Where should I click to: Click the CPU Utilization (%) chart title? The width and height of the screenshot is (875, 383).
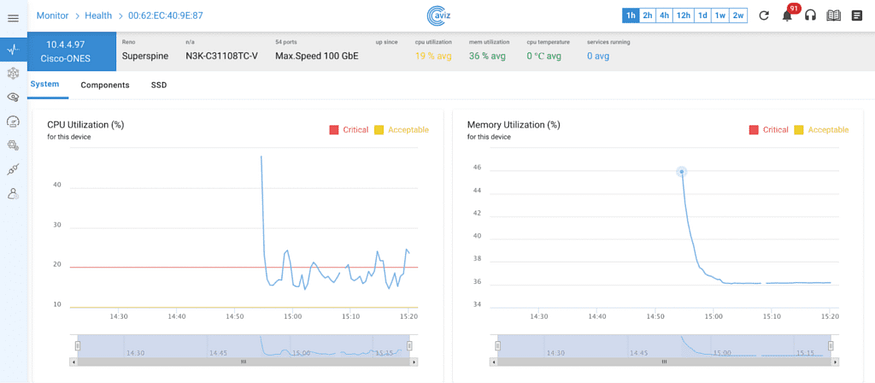click(x=85, y=125)
